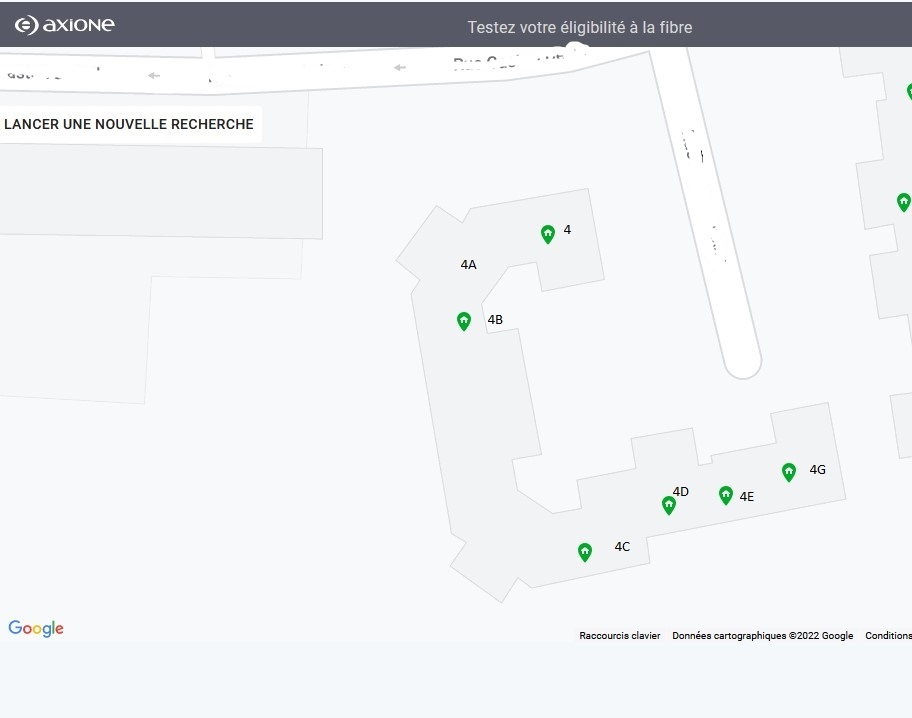Screen dimensions: 912x718
Task: Click the green home marker for 4C
Action: [585, 552]
